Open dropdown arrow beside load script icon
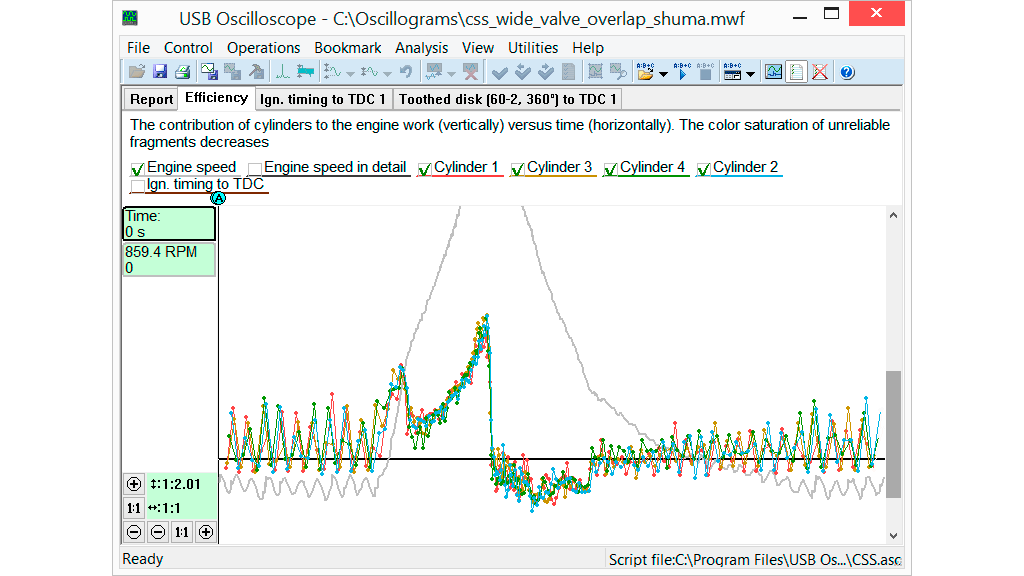Screen dimensions: 1024x576 pyautogui.click(x=662, y=73)
